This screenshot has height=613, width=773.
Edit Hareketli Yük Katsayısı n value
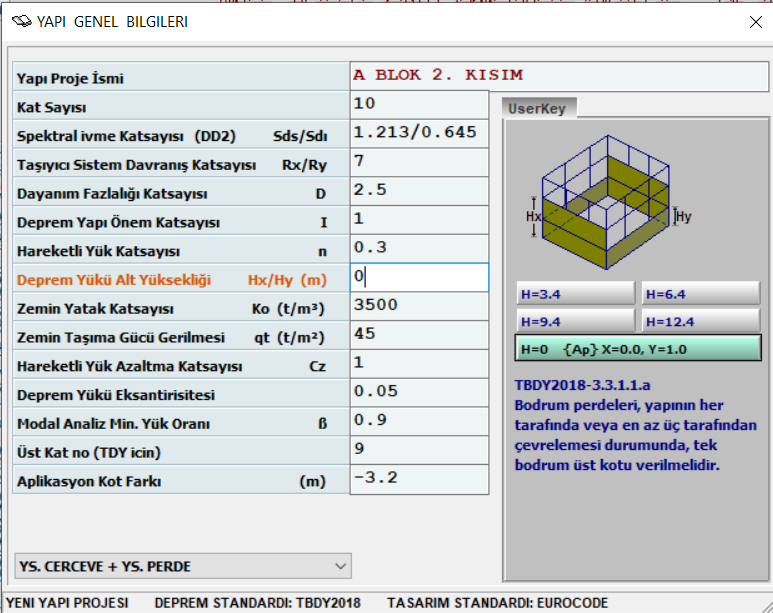[x=419, y=249]
